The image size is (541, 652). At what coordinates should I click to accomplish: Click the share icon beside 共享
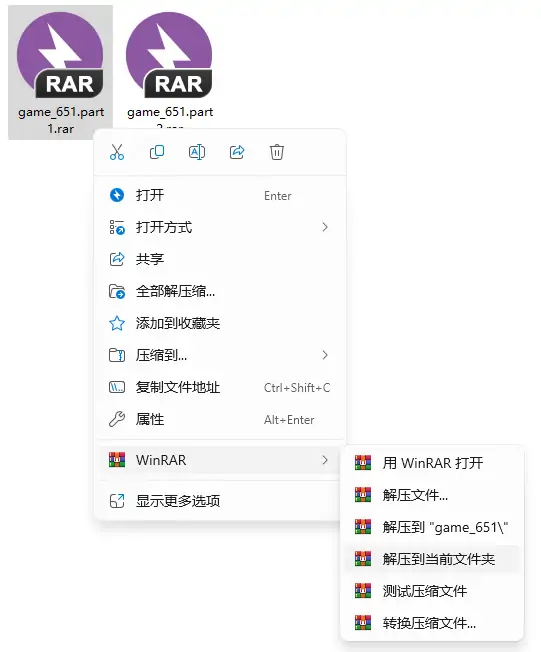(x=117, y=259)
